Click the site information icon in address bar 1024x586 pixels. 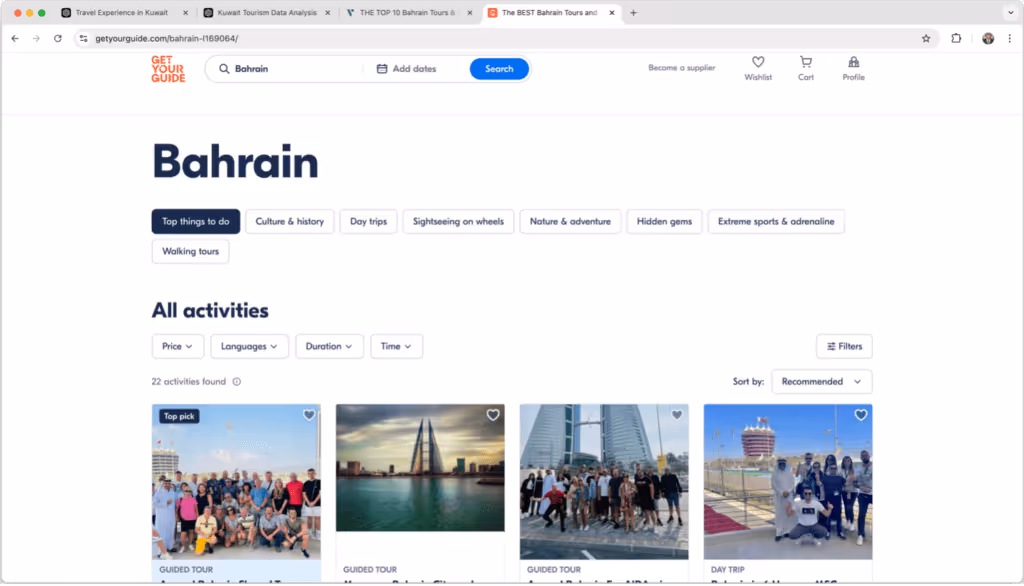point(83,39)
